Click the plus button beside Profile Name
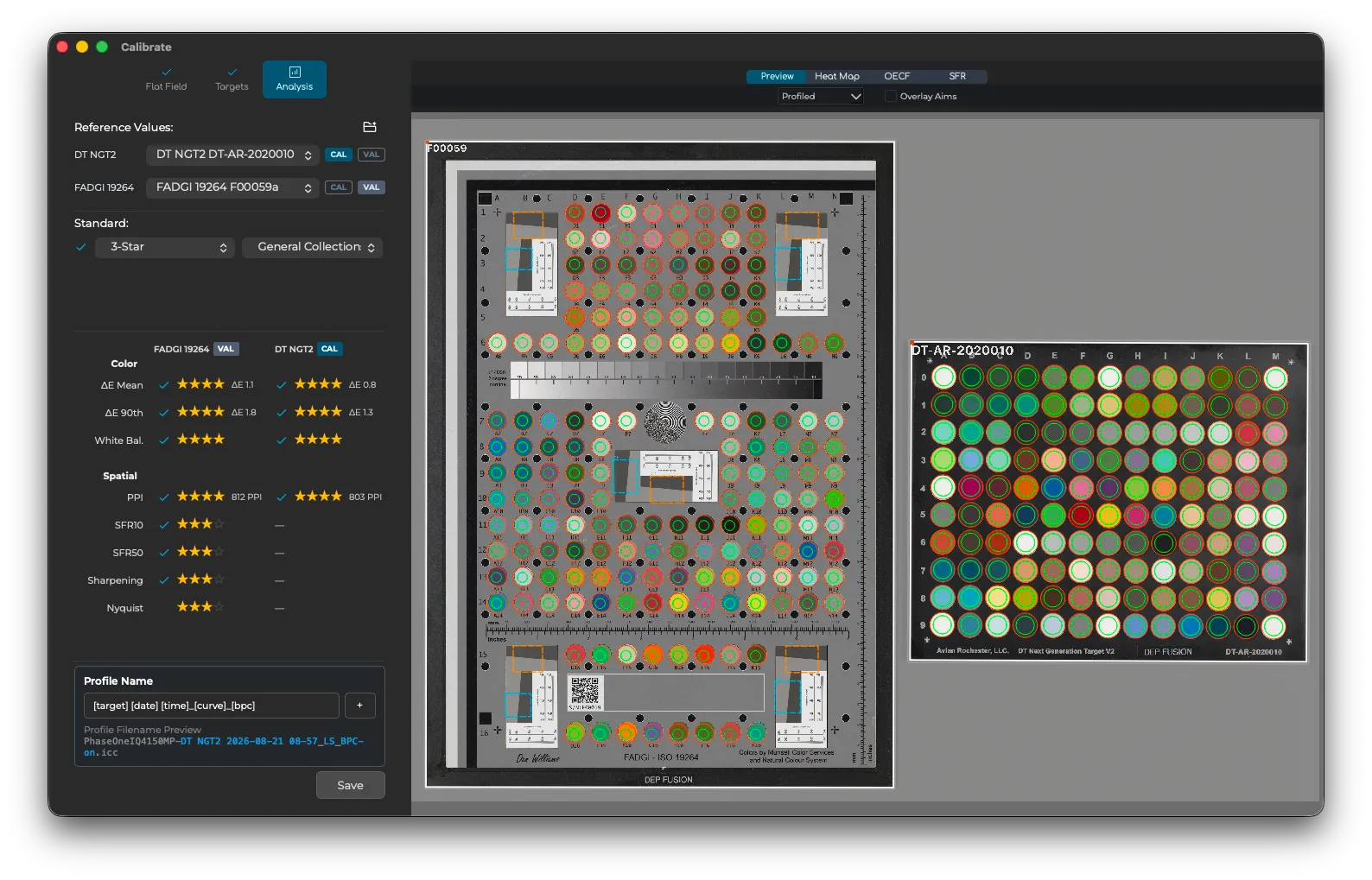Image resolution: width=1372 pixels, height=880 pixels. click(360, 706)
